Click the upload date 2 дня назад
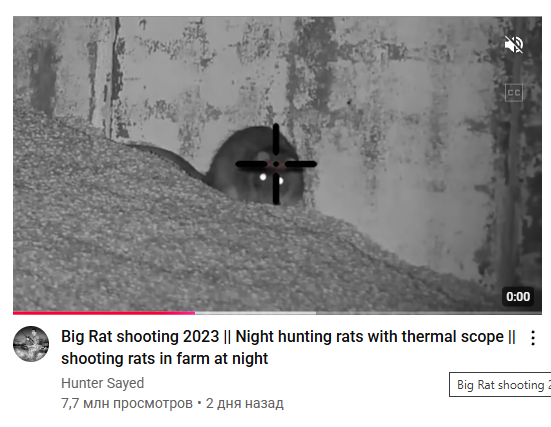This screenshot has height=427, width=551. pos(245,403)
